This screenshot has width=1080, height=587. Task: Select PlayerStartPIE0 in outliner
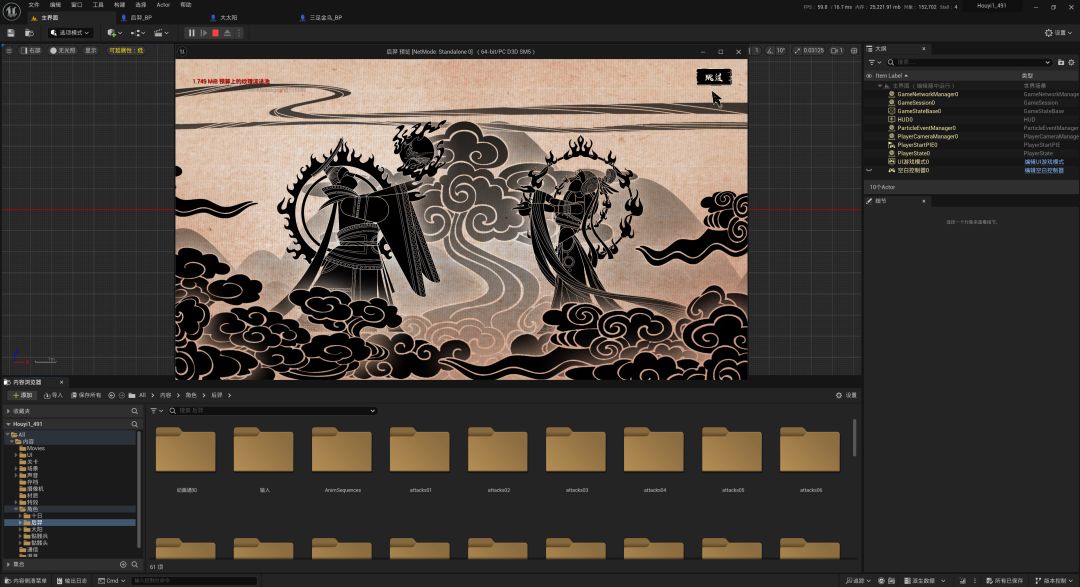(x=917, y=145)
